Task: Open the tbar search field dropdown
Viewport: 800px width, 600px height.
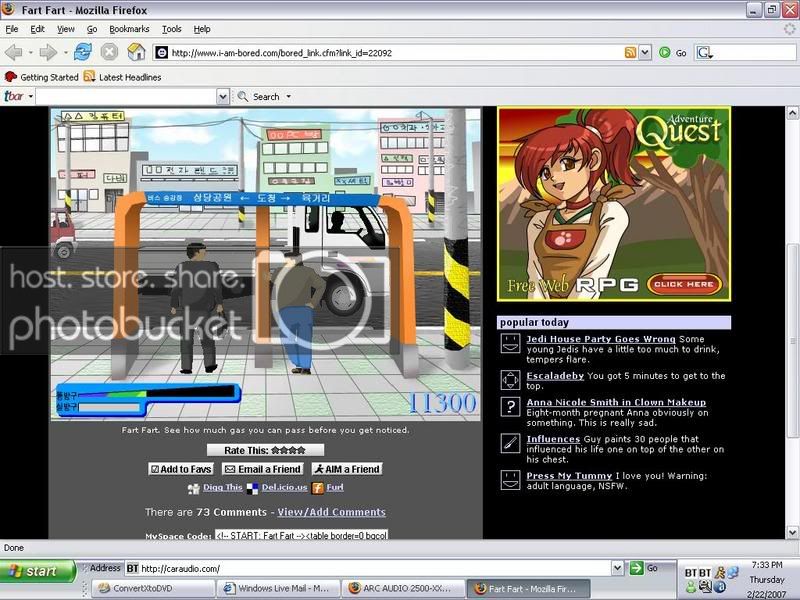Action: pyautogui.click(x=222, y=96)
